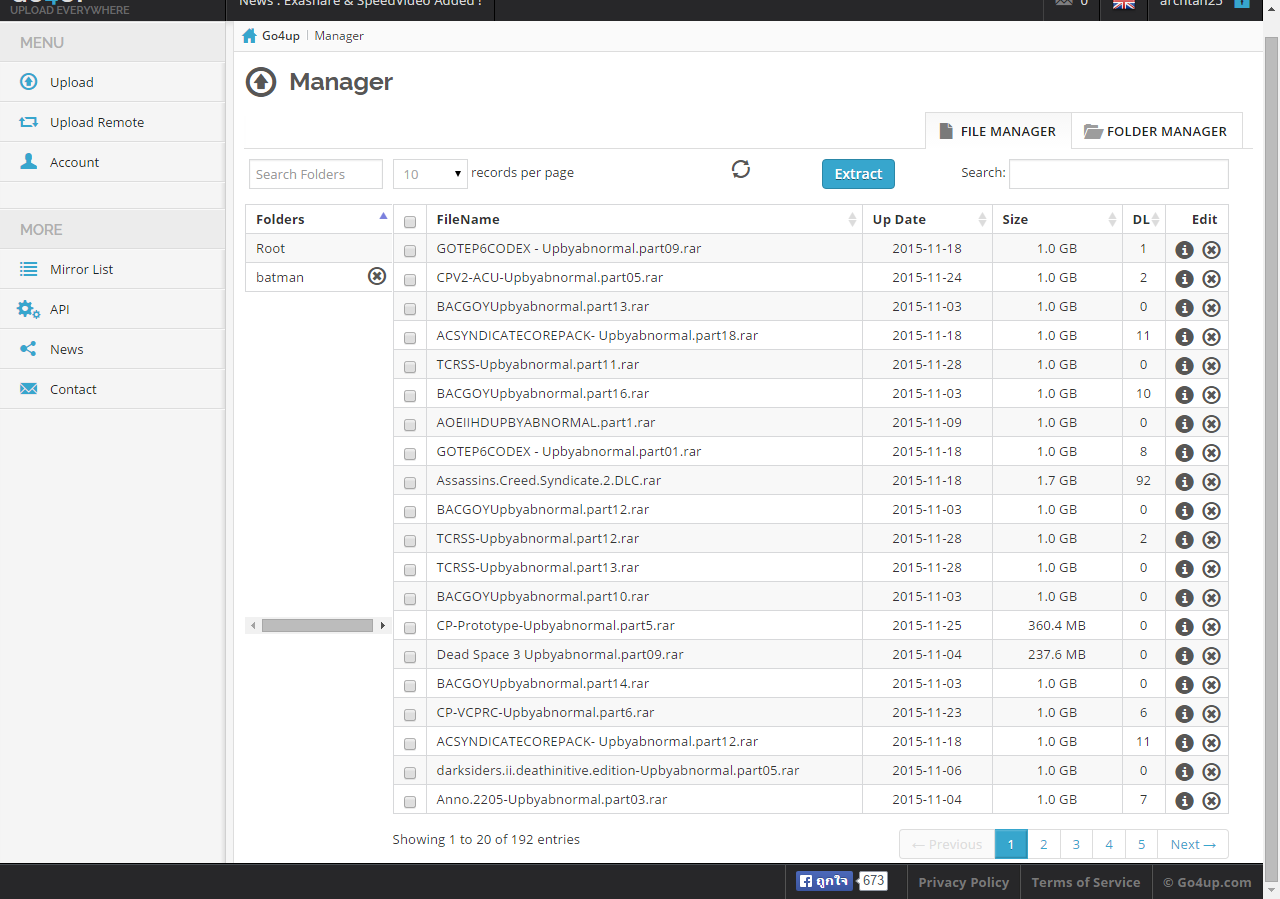Click the Upload icon in sidebar menu
Image resolution: width=1280 pixels, height=899 pixels.
pos(29,82)
